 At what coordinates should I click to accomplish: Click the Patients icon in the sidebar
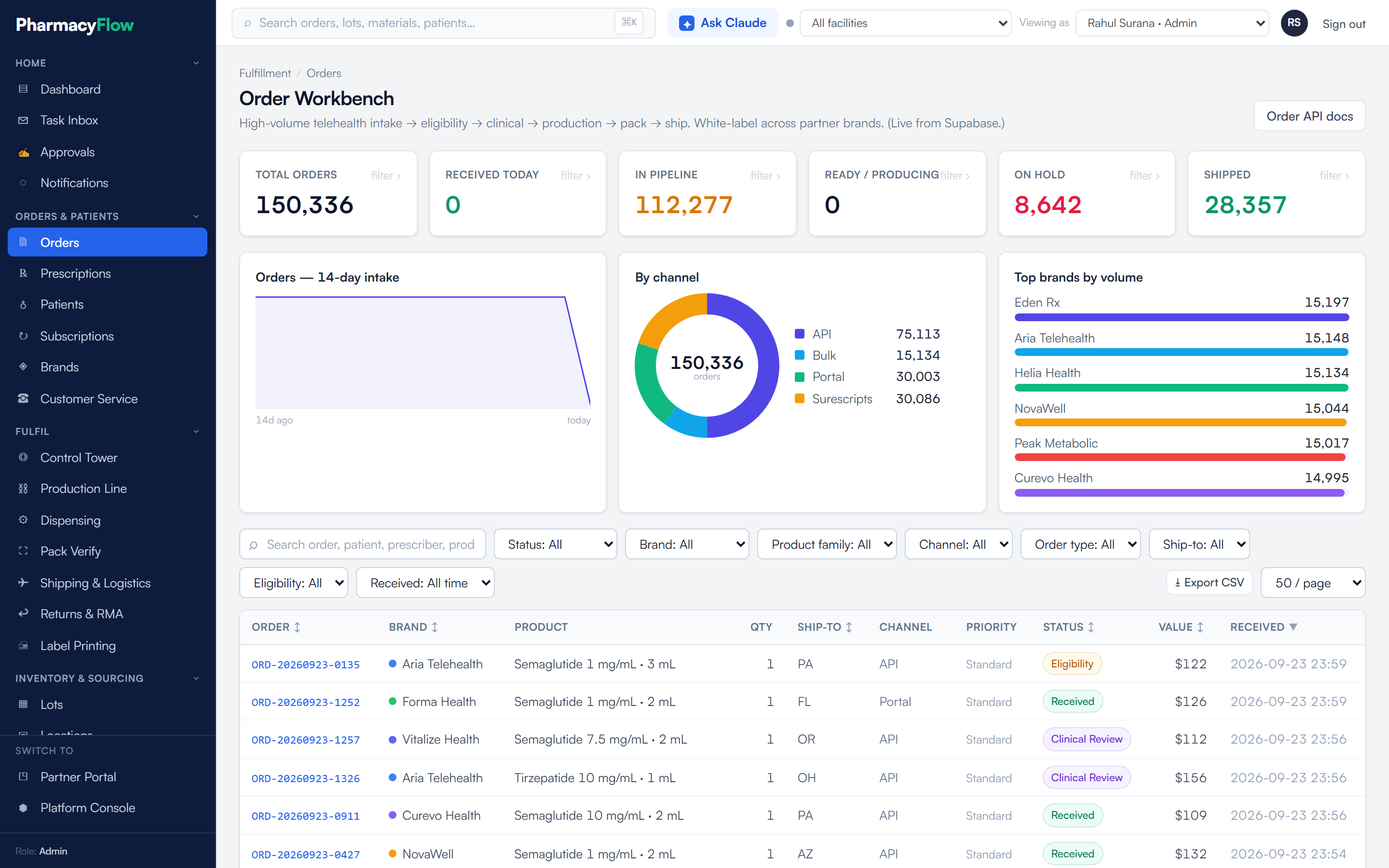(x=23, y=304)
